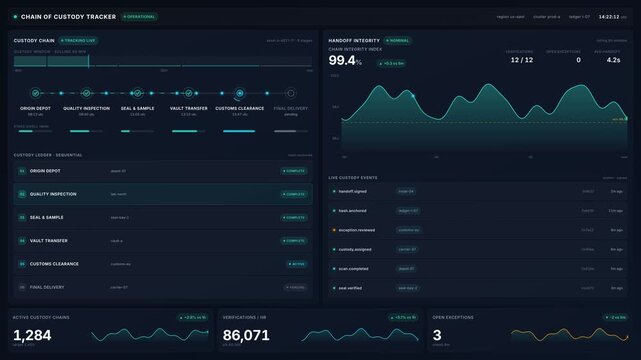Click the 99.4% chain integrity index value
The height and width of the screenshot is (360, 641).
click(345, 60)
